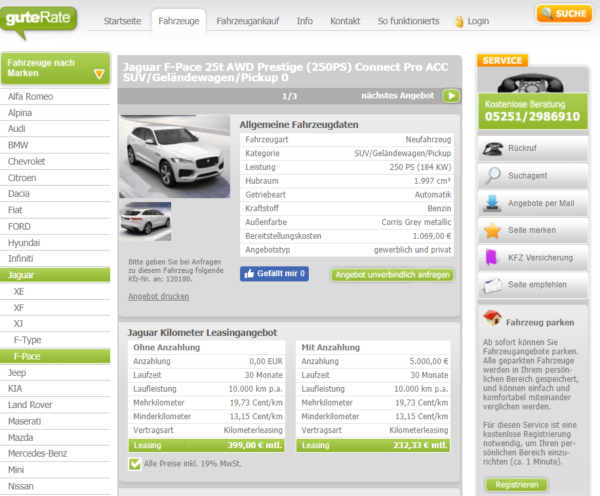This screenshot has height=496, width=600.
Task: Click the telephone icon next to Rückruf
Action: coord(493,148)
